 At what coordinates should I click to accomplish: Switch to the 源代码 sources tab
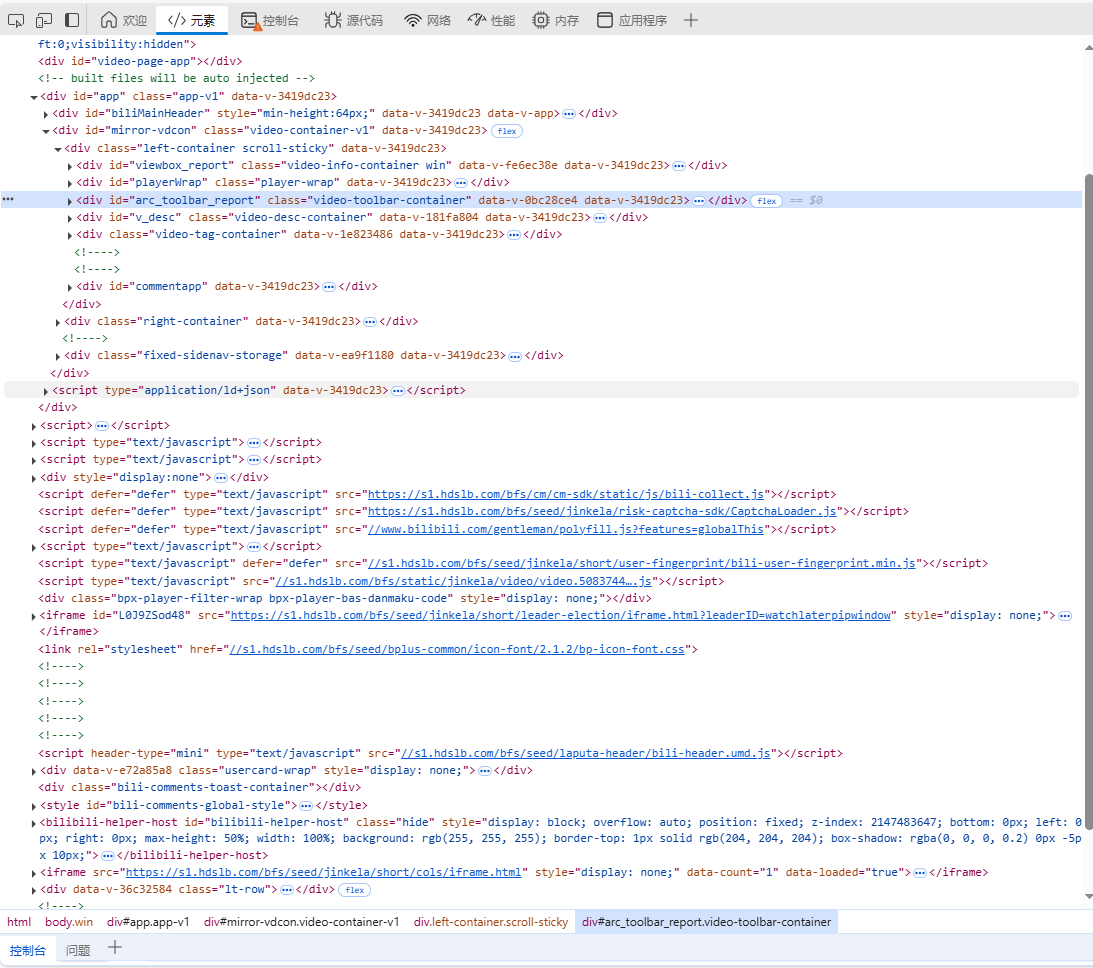point(353,20)
